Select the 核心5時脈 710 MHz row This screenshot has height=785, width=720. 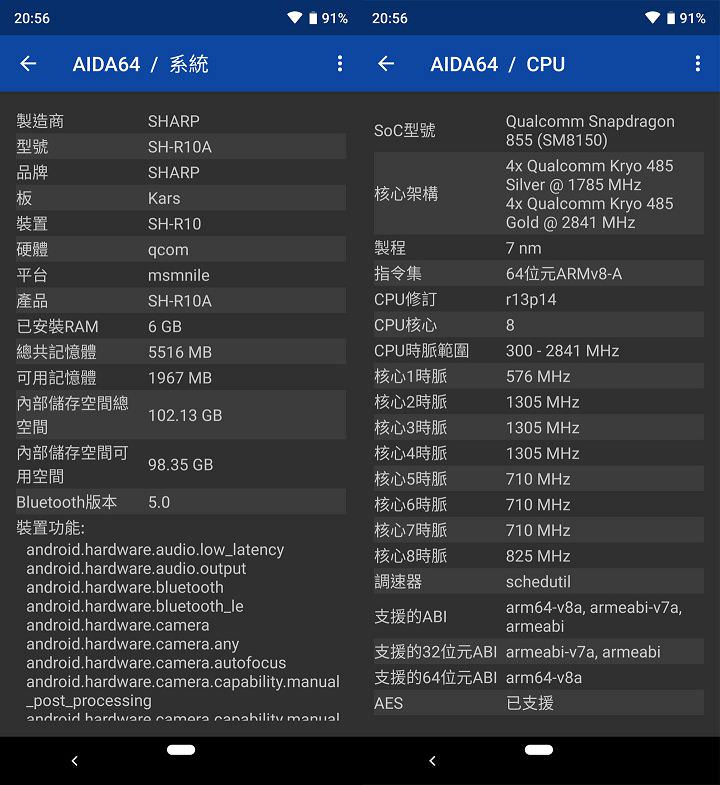[539, 479]
